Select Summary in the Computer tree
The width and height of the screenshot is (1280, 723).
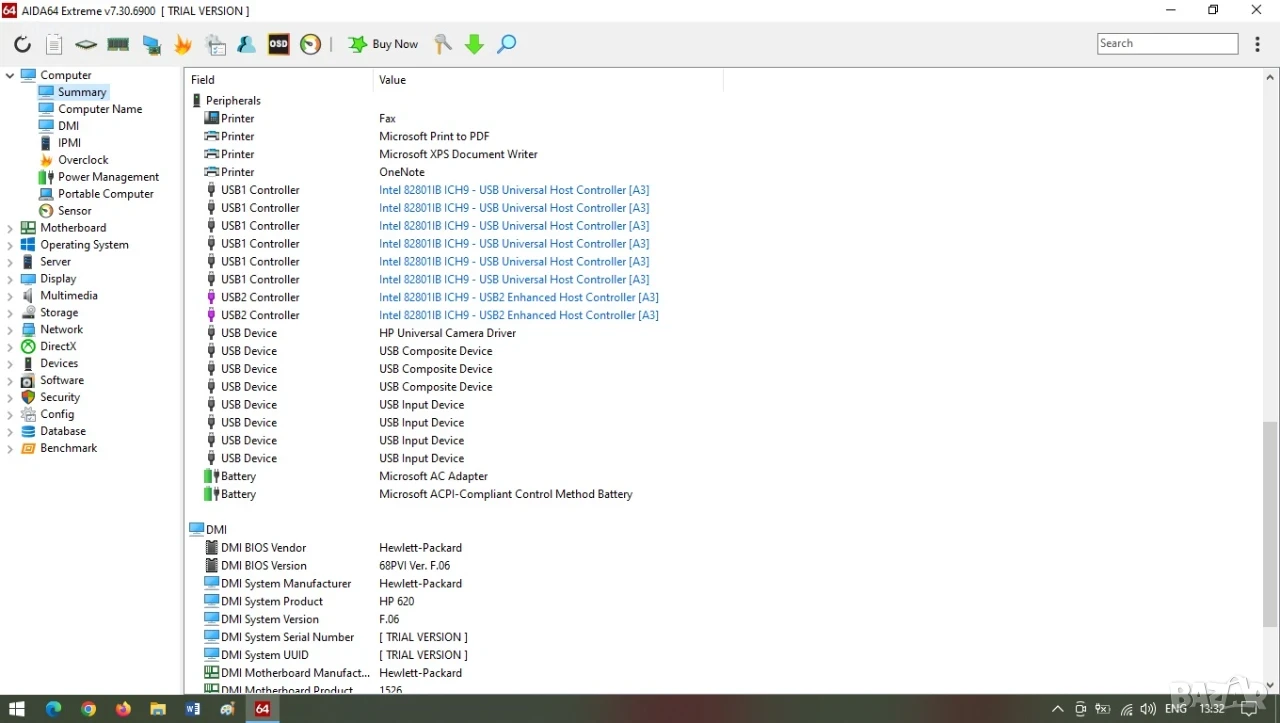81,92
